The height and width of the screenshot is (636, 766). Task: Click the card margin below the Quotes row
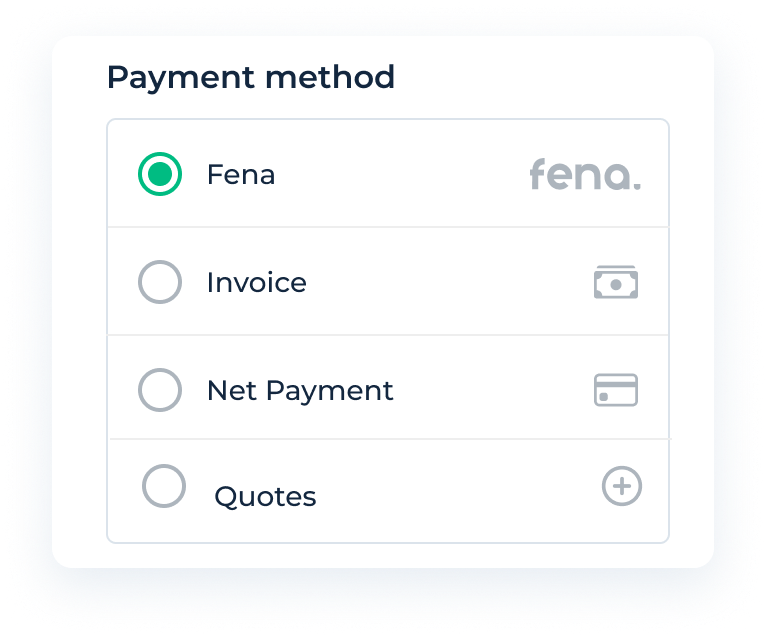click(x=388, y=555)
